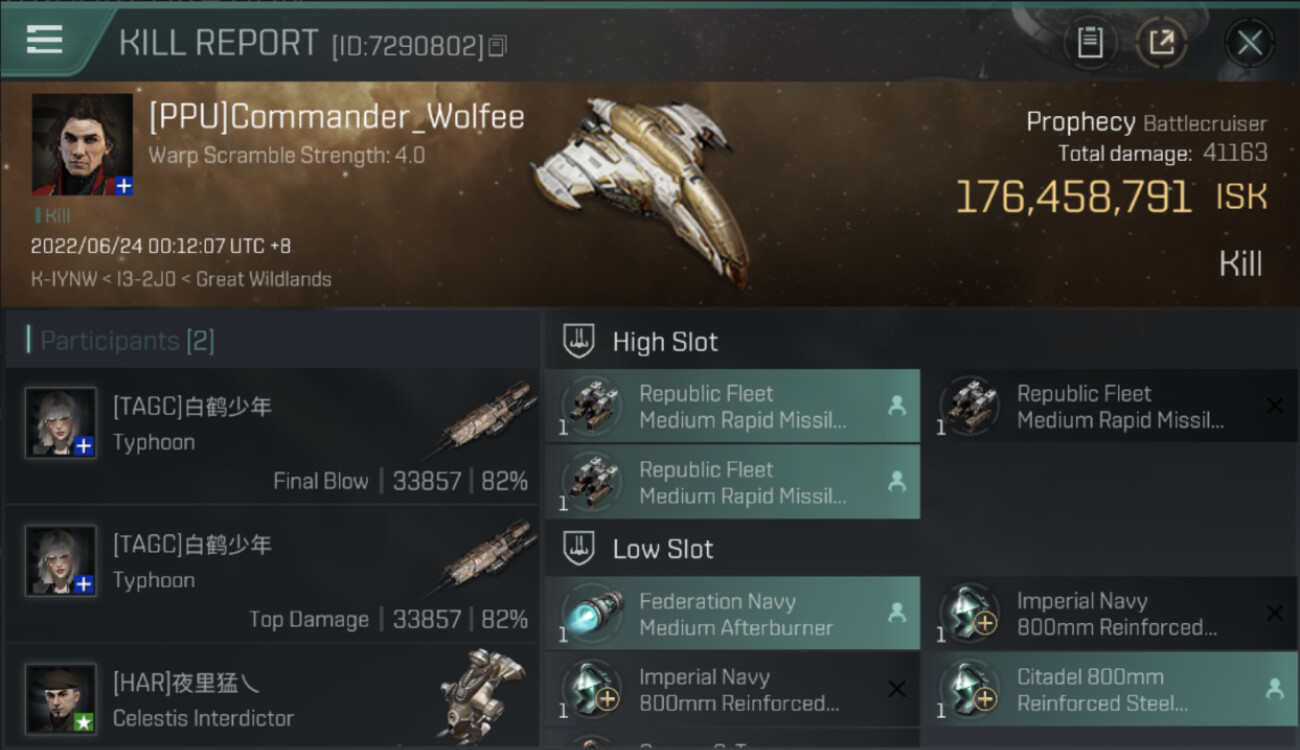1300x750 pixels.
Task: Click the Participants [2] header
Action: (127, 341)
